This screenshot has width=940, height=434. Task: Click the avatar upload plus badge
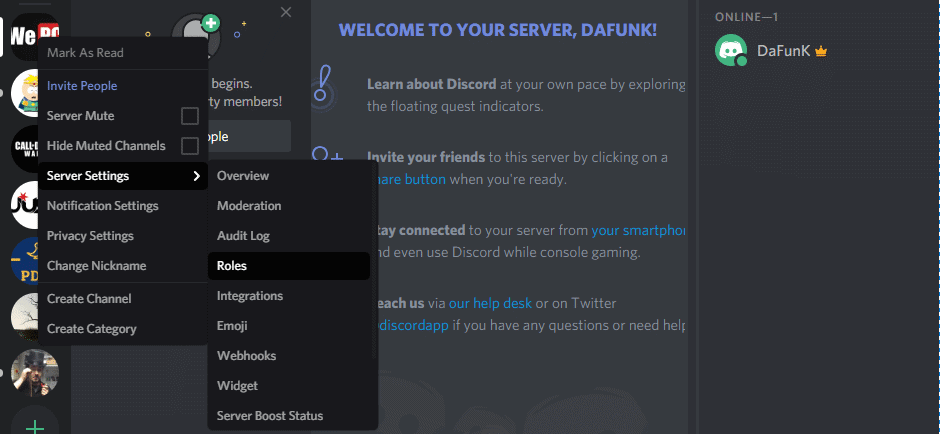(x=210, y=23)
